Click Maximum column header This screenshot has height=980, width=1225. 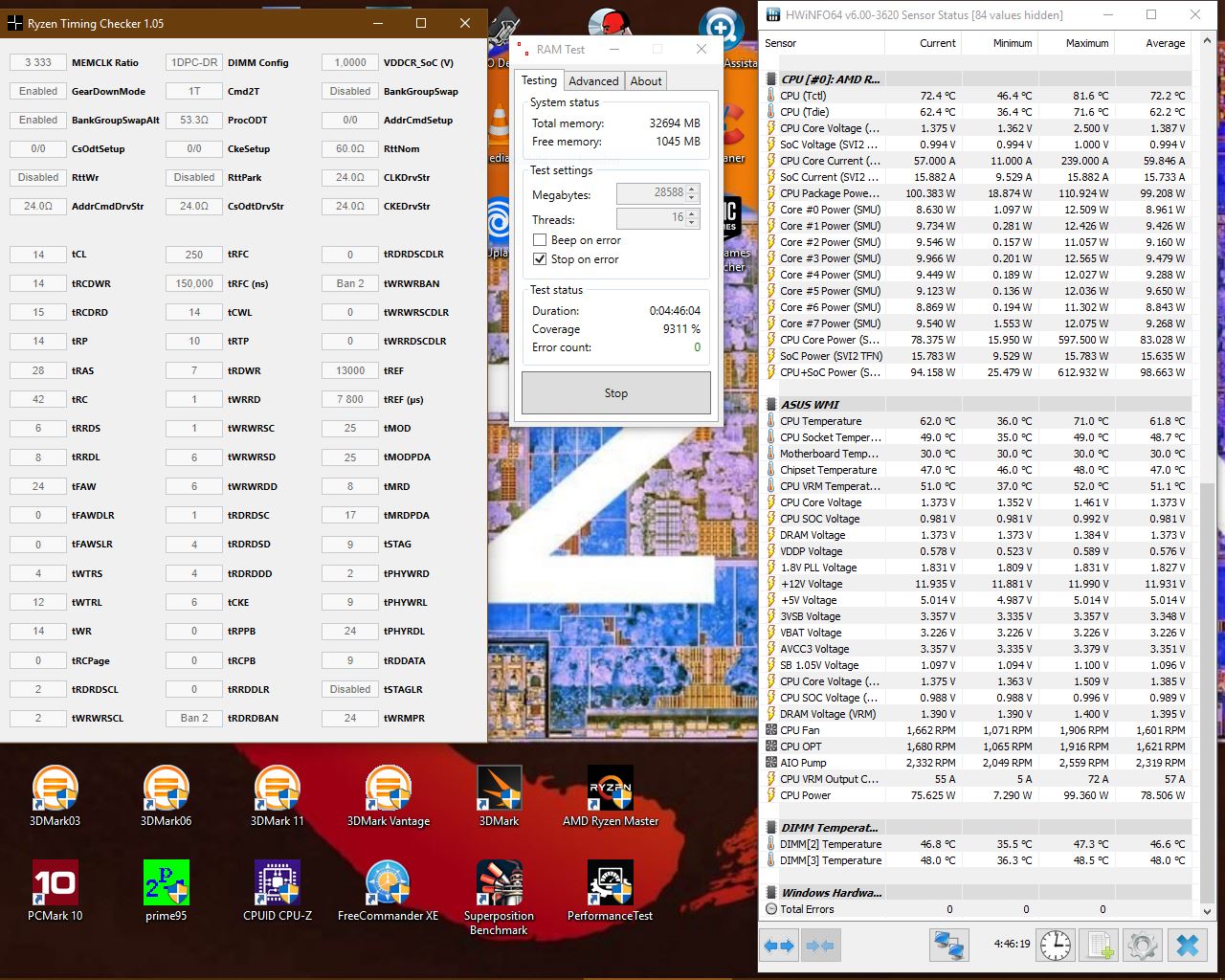(x=1076, y=43)
